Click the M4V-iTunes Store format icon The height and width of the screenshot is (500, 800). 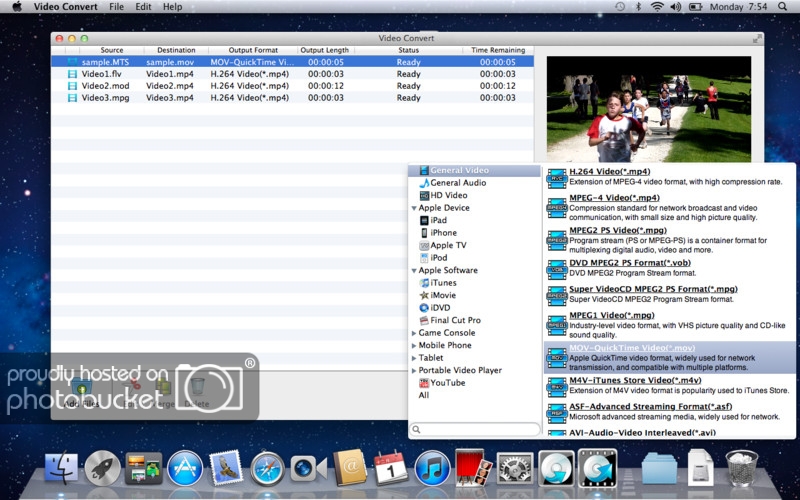557,387
